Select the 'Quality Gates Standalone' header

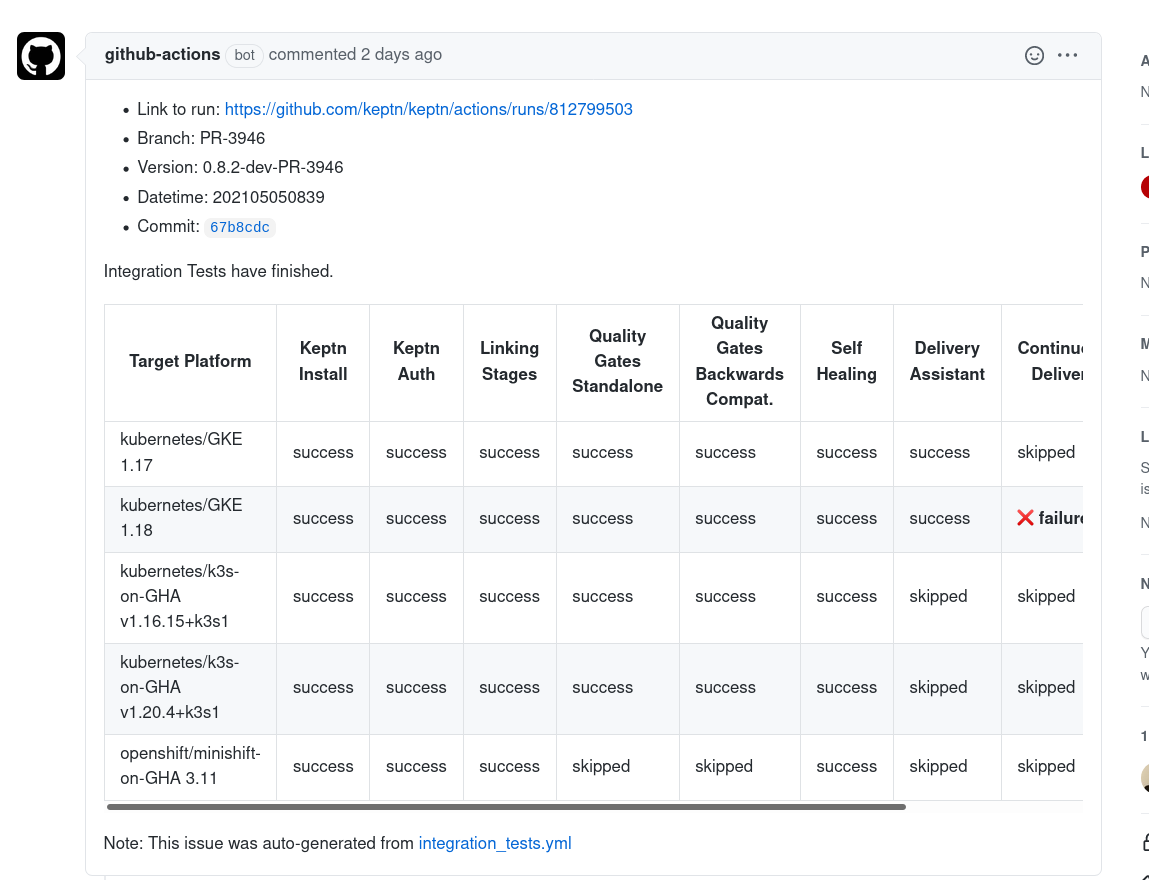click(x=618, y=361)
